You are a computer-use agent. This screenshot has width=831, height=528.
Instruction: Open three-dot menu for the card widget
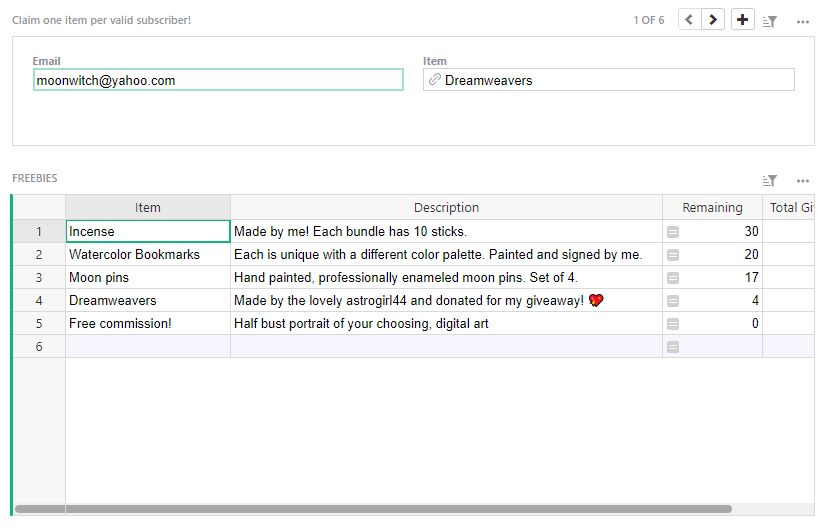click(802, 21)
